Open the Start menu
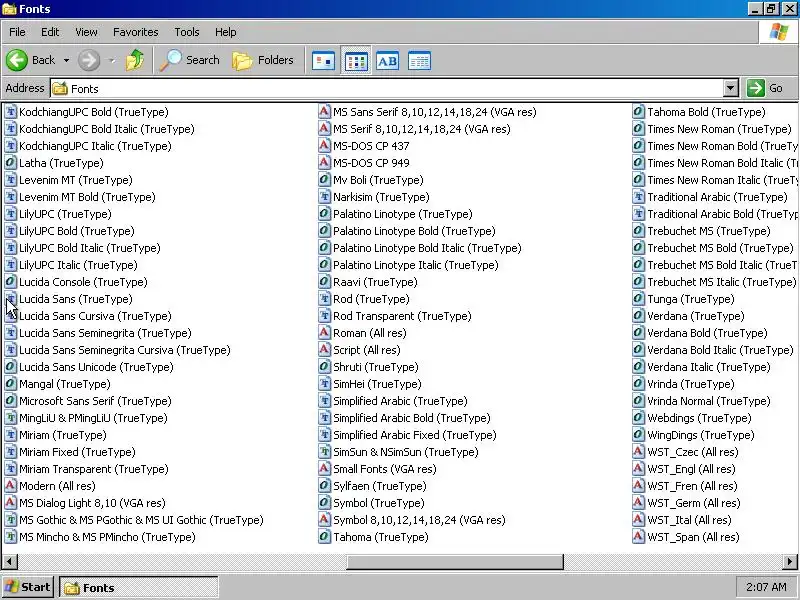The image size is (800, 600). point(28,587)
